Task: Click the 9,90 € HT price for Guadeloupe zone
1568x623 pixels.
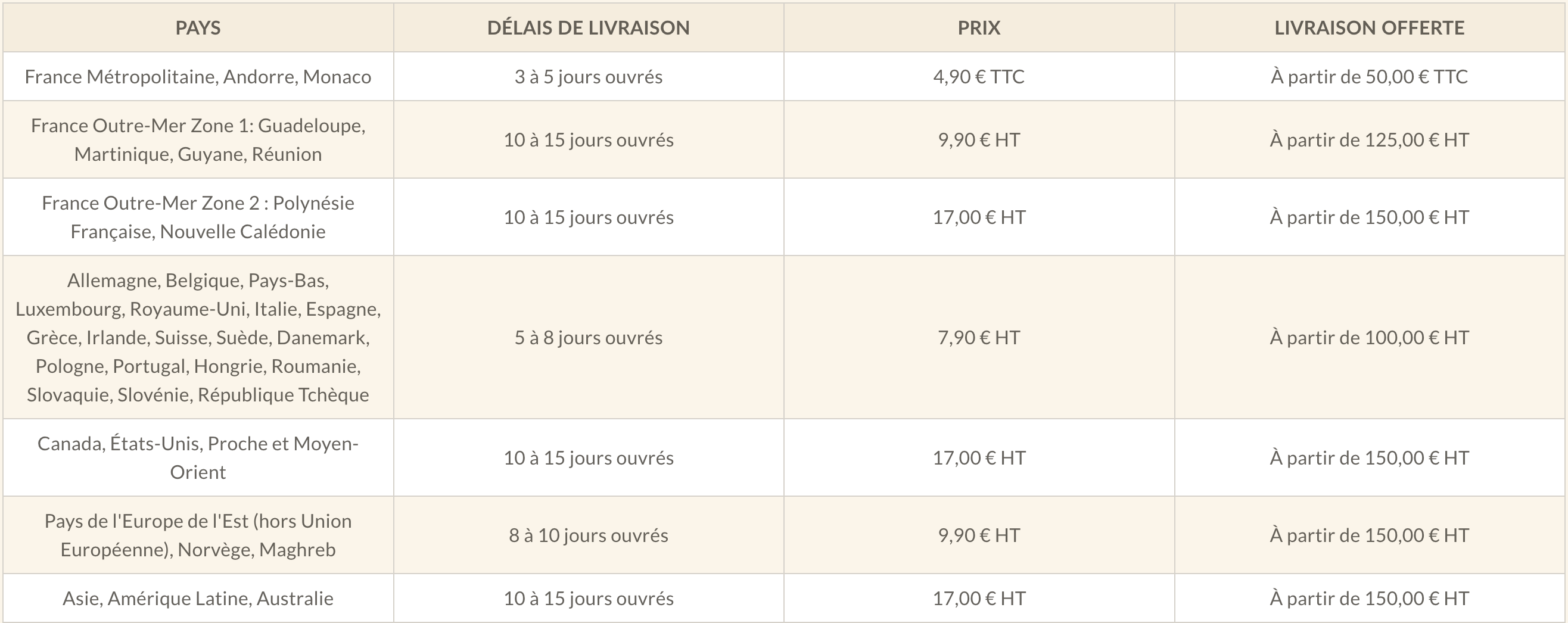Action: [979, 140]
